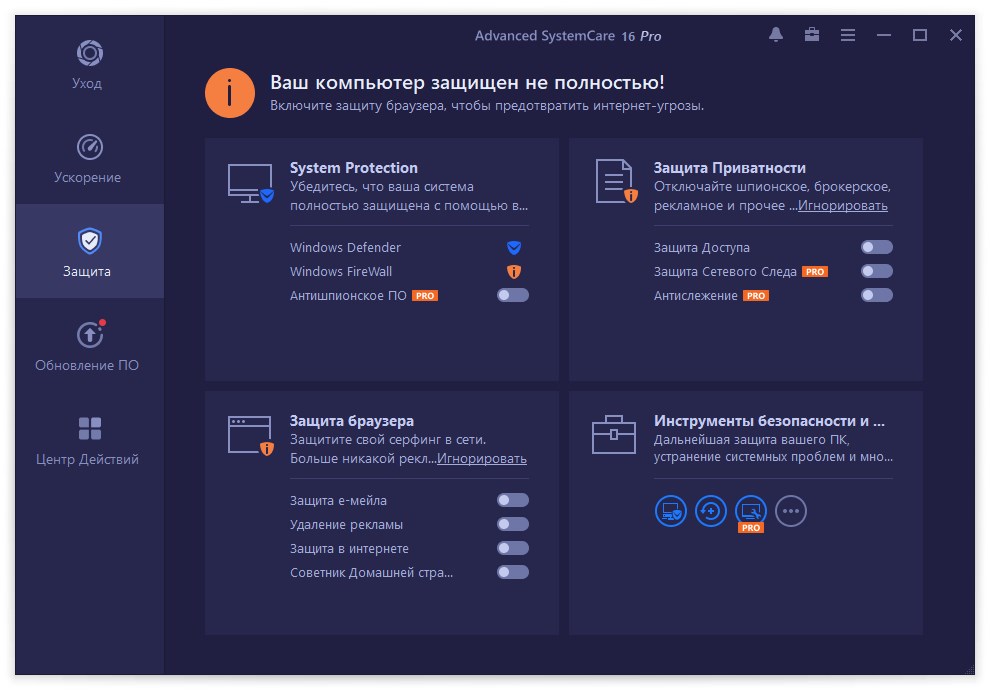Enable the Антишпионское ПО toggle
Viewport: 990px width, 690px height.
pos(513,295)
